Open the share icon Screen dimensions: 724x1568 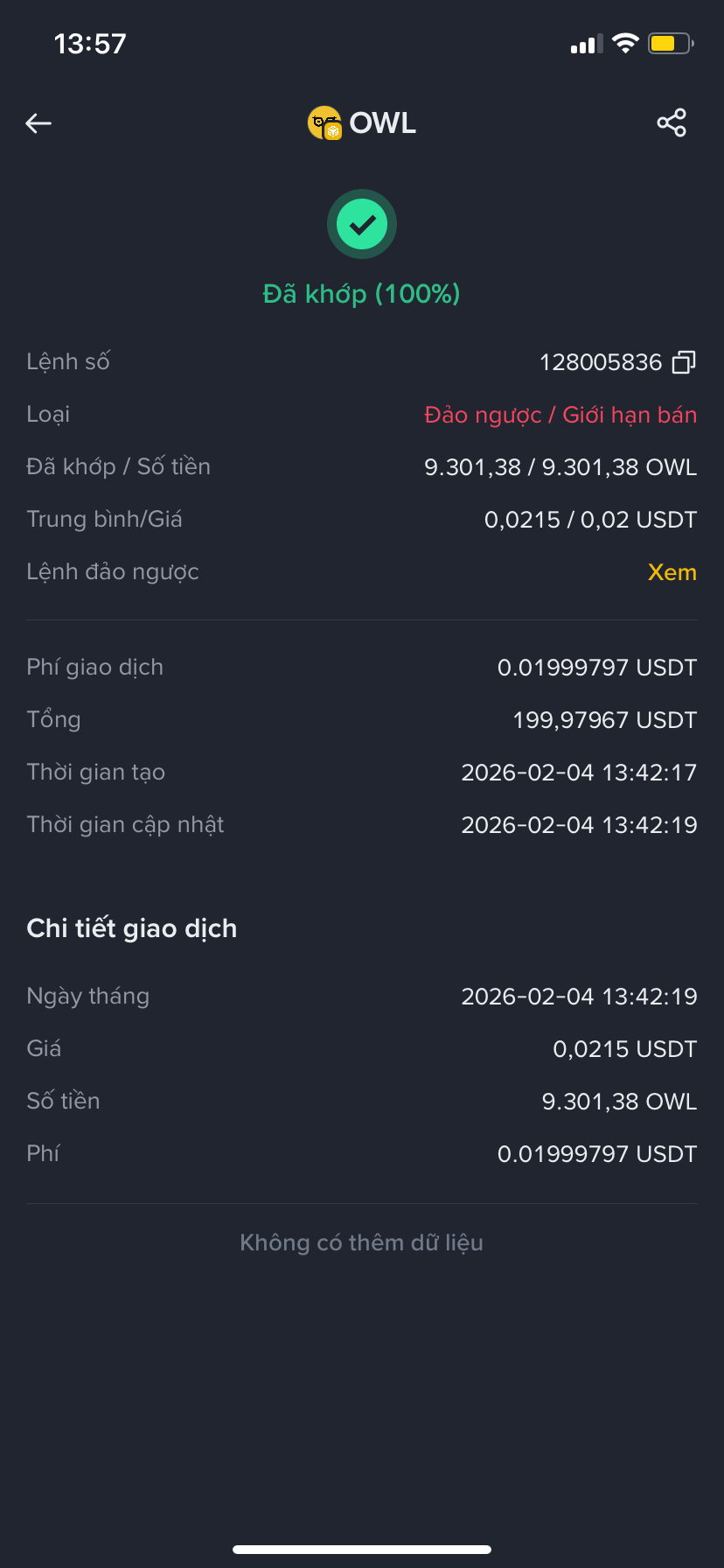(672, 123)
